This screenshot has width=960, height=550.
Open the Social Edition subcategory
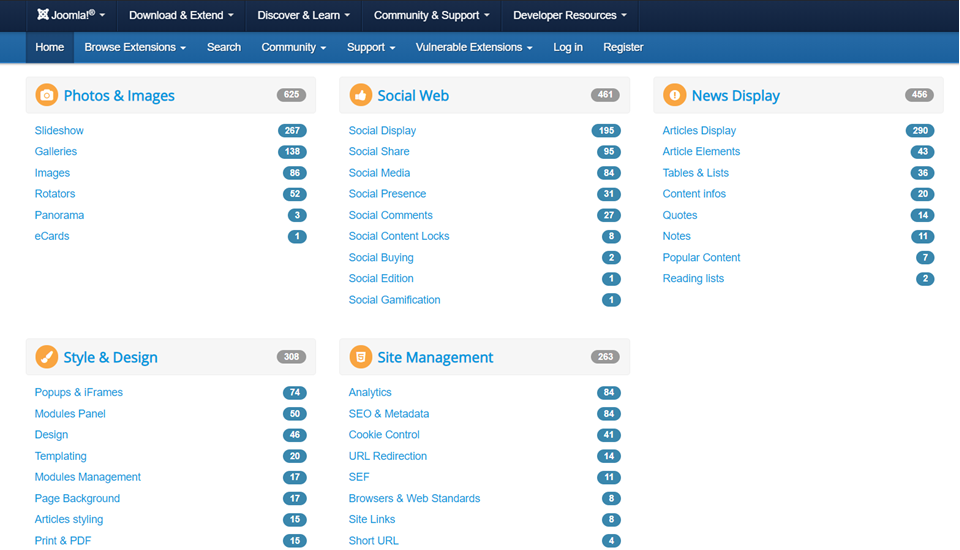click(x=381, y=278)
